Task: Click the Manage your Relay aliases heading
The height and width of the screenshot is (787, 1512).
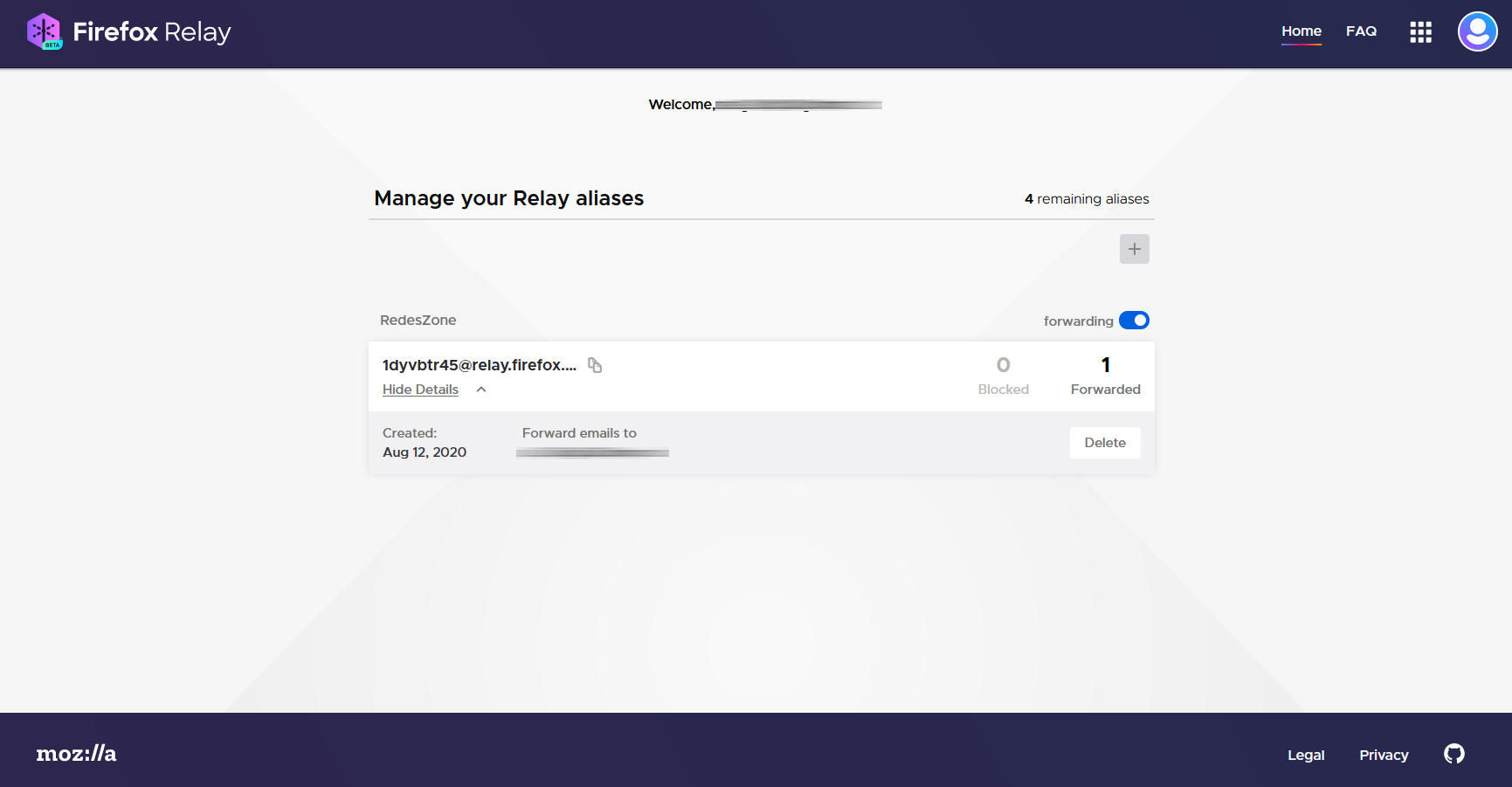Action: coord(509,198)
